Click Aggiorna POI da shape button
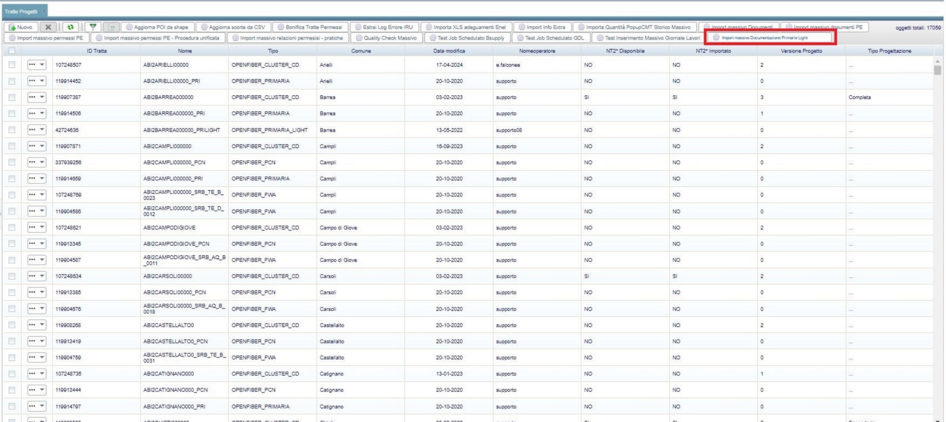The image size is (946, 422). click(158, 27)
